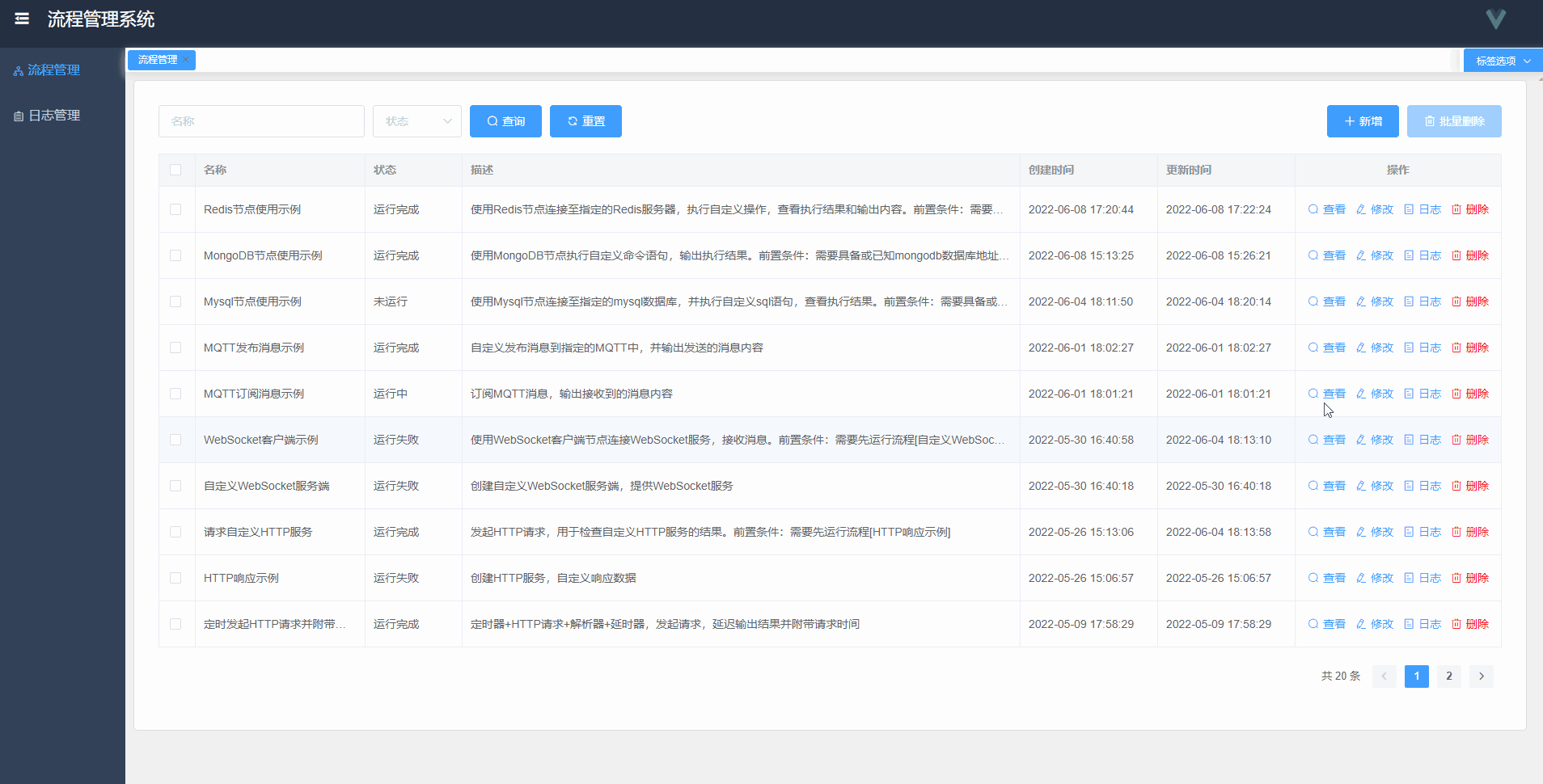
Task: Click the 新增 add button
Action: (1363, 121)
